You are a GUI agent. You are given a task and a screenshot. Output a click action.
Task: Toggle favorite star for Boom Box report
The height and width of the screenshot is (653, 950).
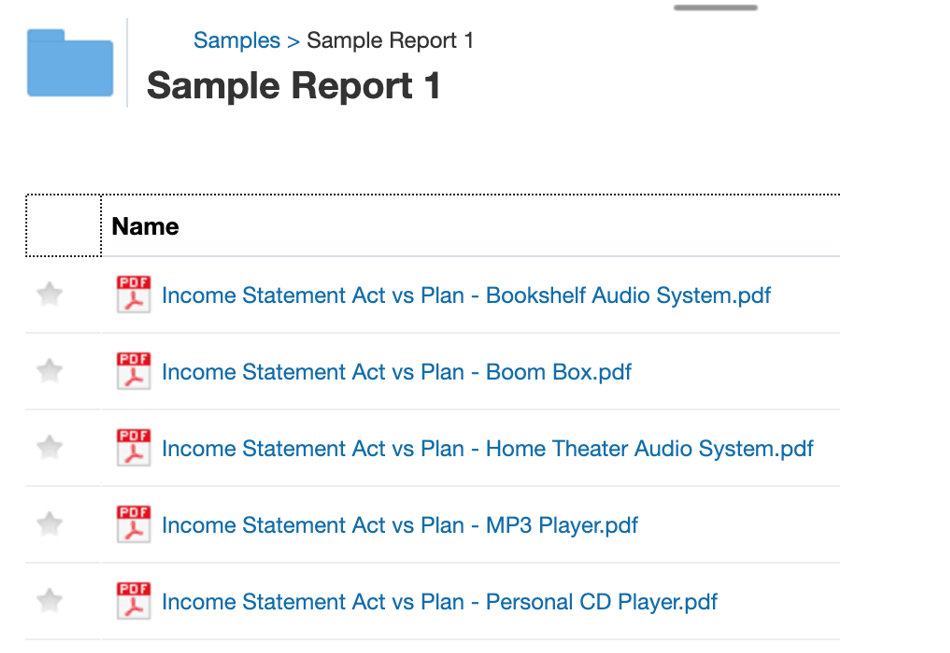pyautogui.click(x=49, y=371)
